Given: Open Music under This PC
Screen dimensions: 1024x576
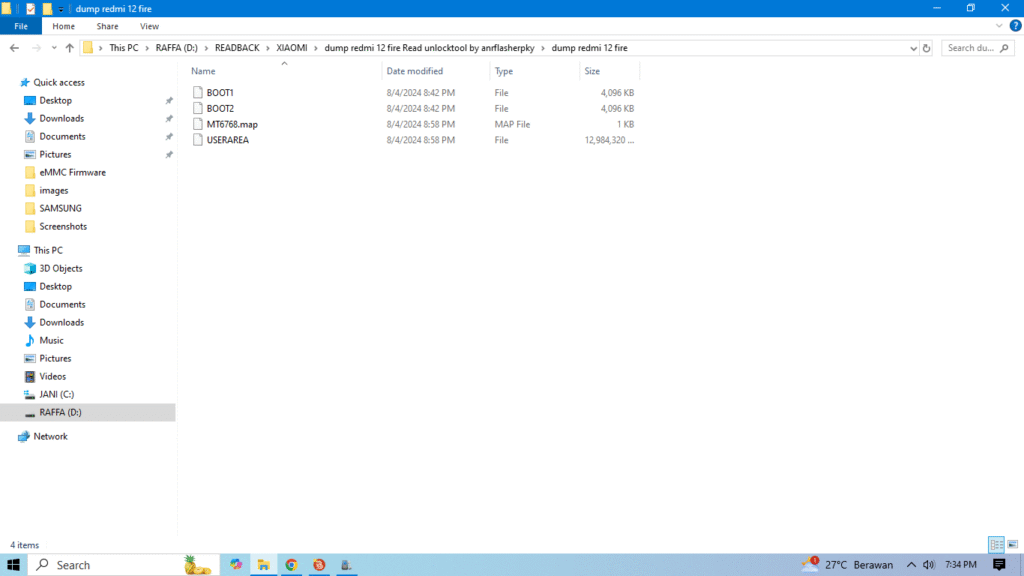Looking at the screenshot, I should [51, 340].
